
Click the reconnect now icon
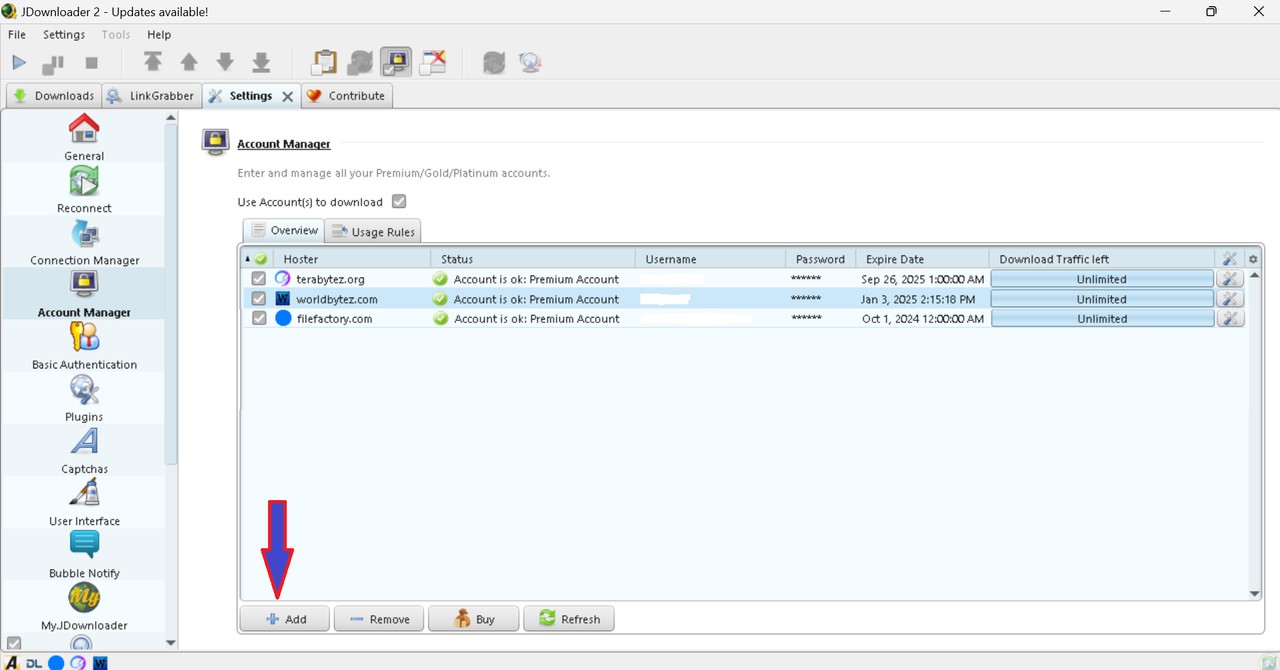point(493,62)
